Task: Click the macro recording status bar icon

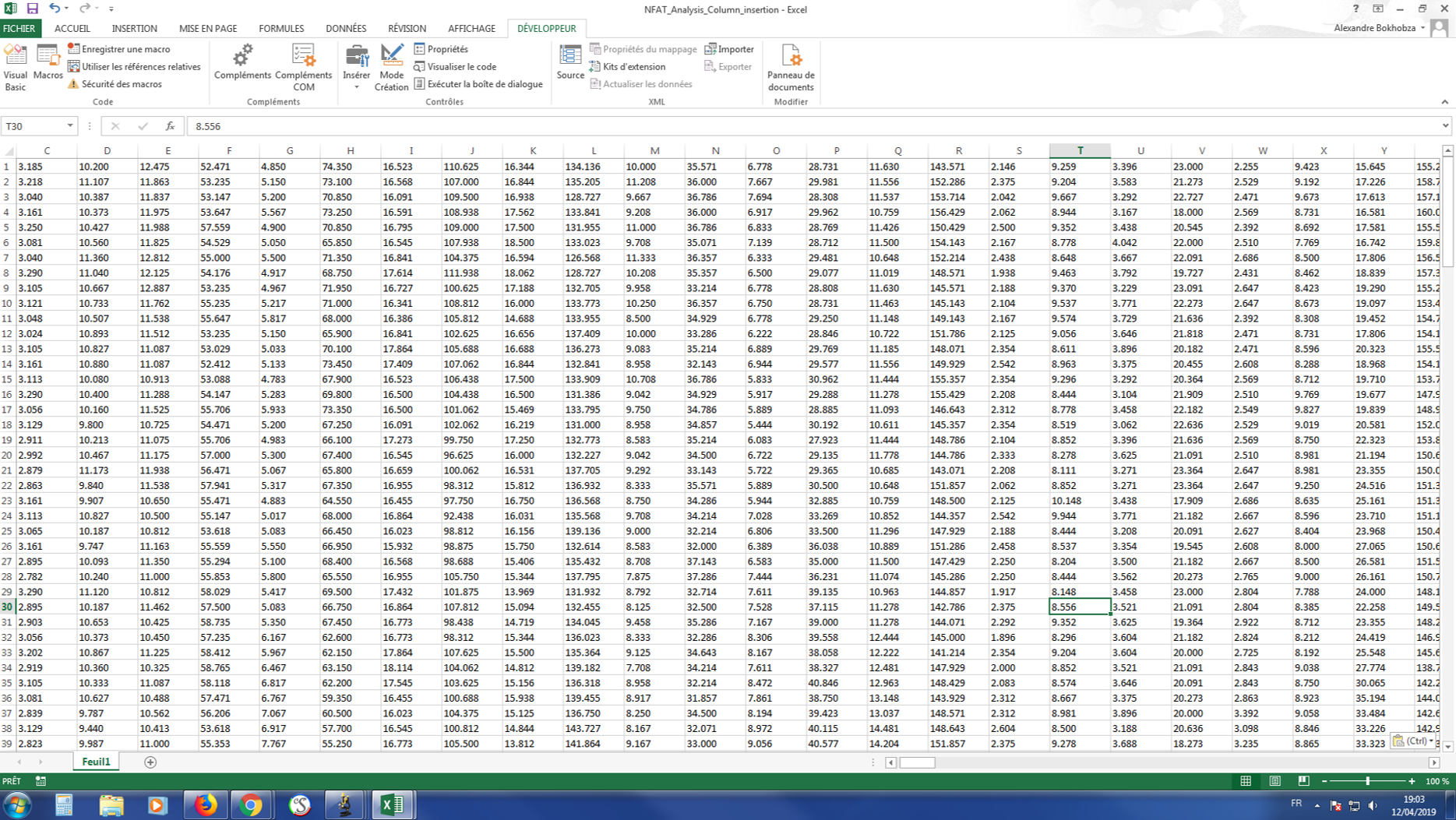Action: (41, 781)
